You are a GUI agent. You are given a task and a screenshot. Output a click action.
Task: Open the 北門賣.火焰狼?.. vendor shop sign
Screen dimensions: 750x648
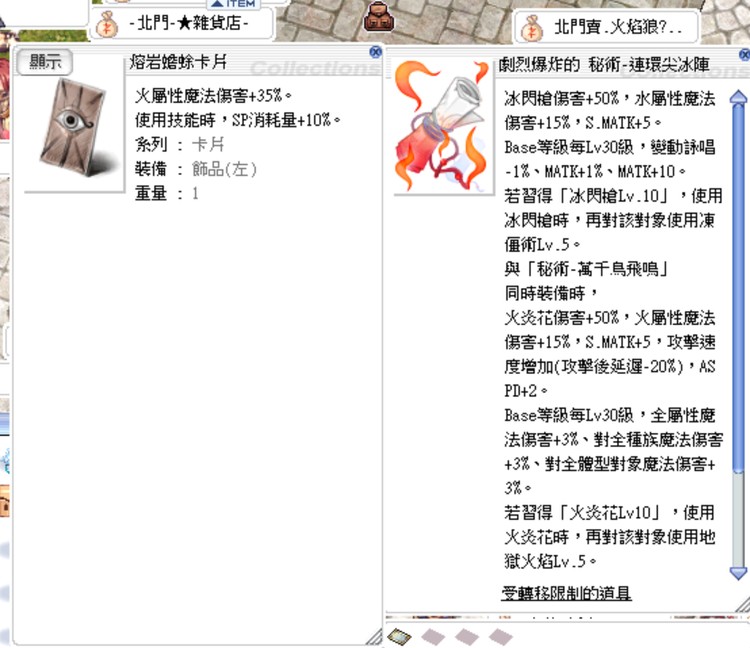click(606, 27)
